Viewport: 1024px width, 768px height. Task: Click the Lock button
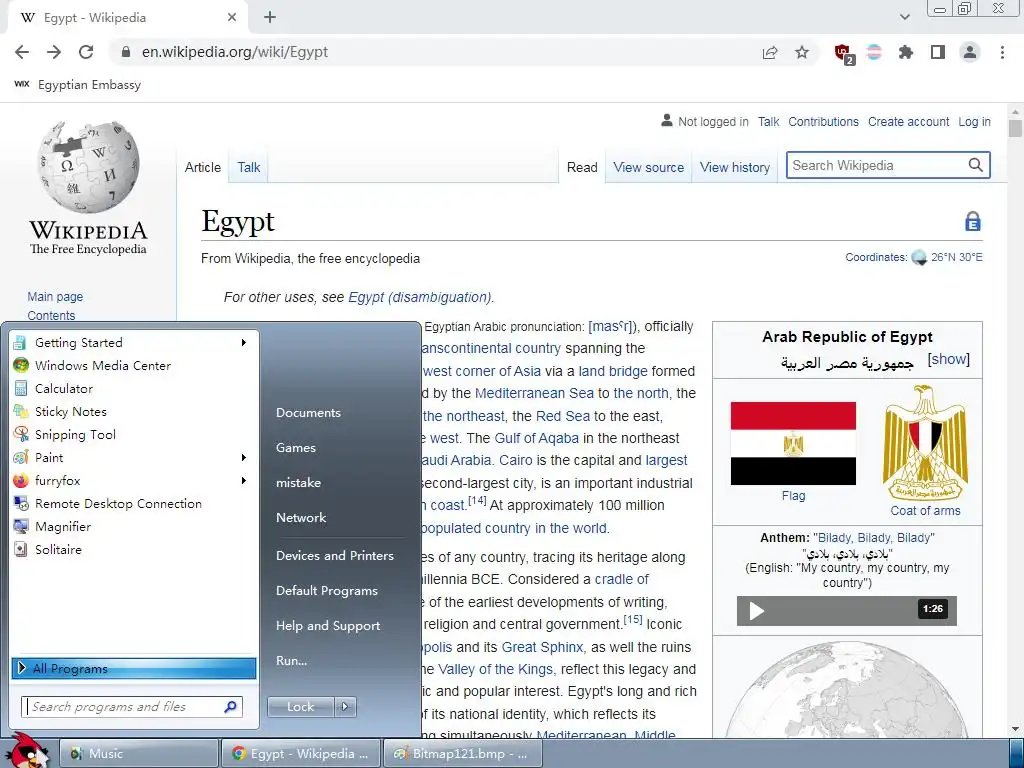(300, 707)
